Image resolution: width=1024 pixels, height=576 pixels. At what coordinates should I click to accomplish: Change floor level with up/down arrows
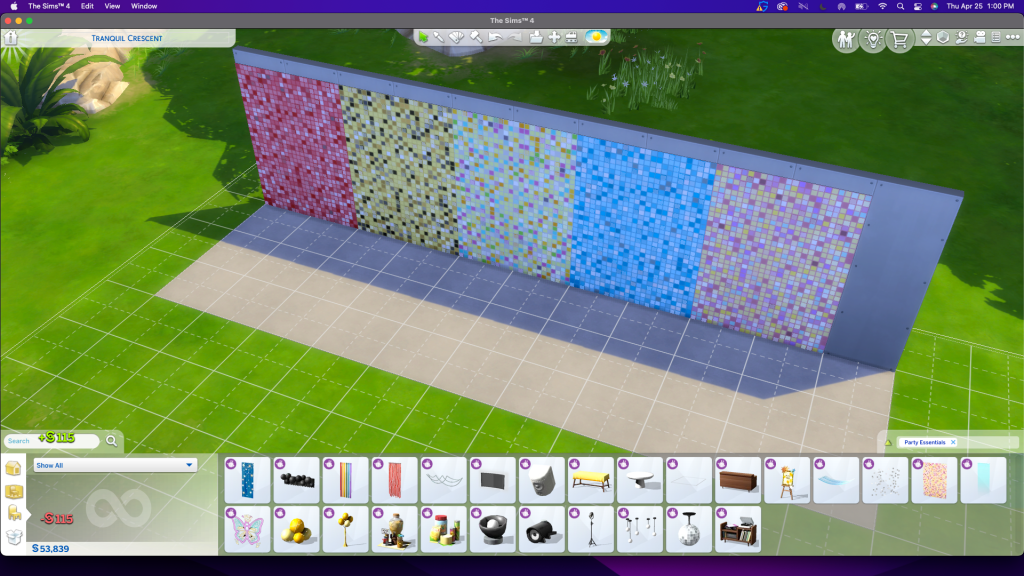coord(926,38)
